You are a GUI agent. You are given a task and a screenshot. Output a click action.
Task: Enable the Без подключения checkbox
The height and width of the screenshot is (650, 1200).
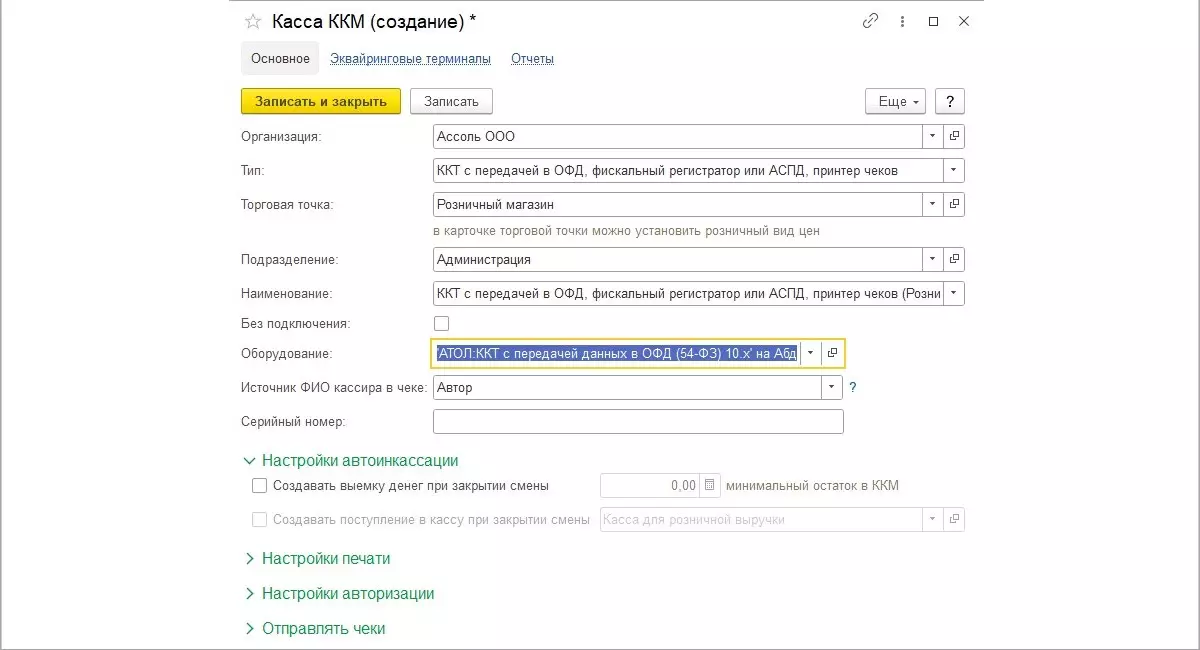tap(441, 323)
